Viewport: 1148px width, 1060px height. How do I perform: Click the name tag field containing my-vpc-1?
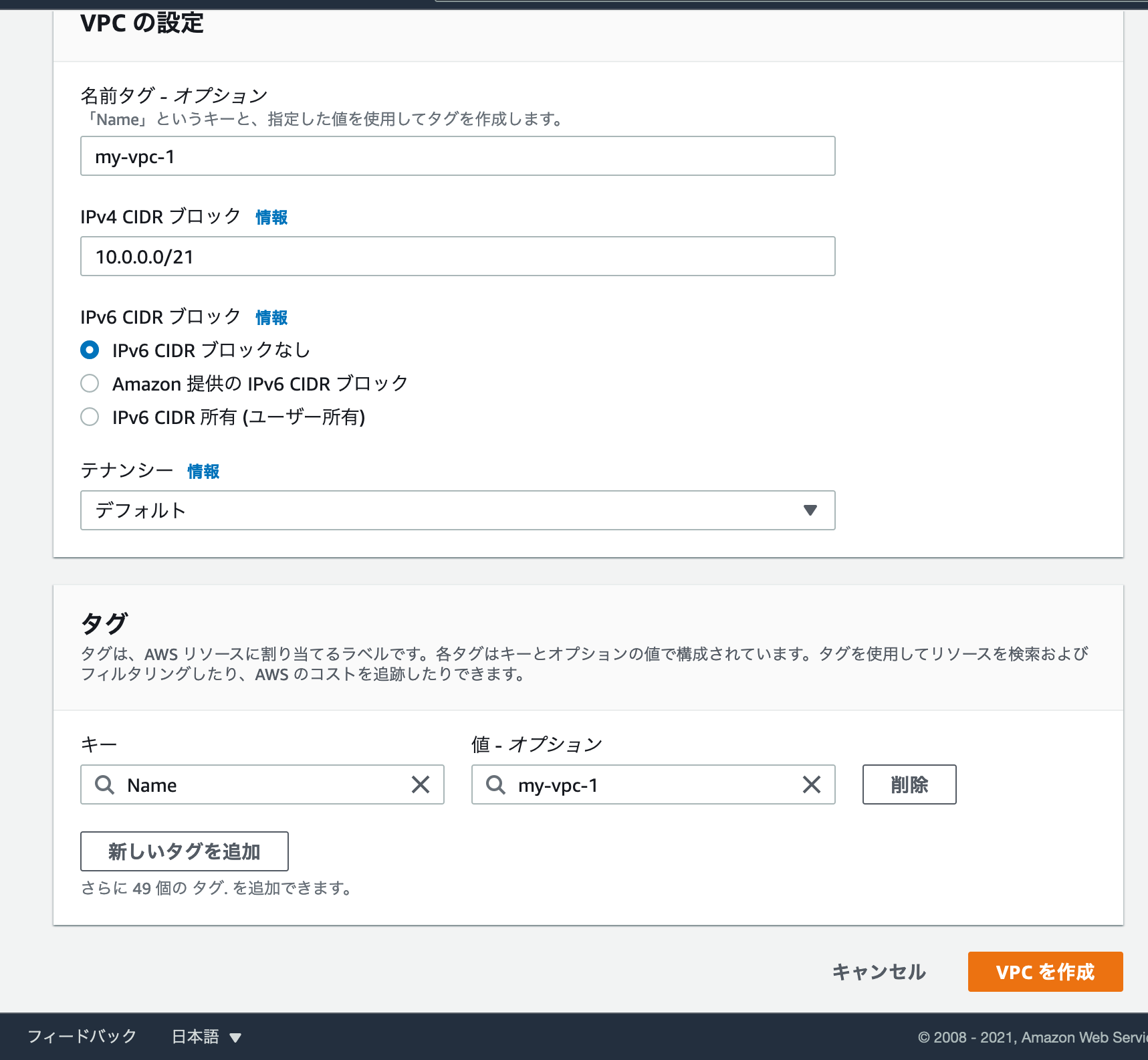pos(457,156)
